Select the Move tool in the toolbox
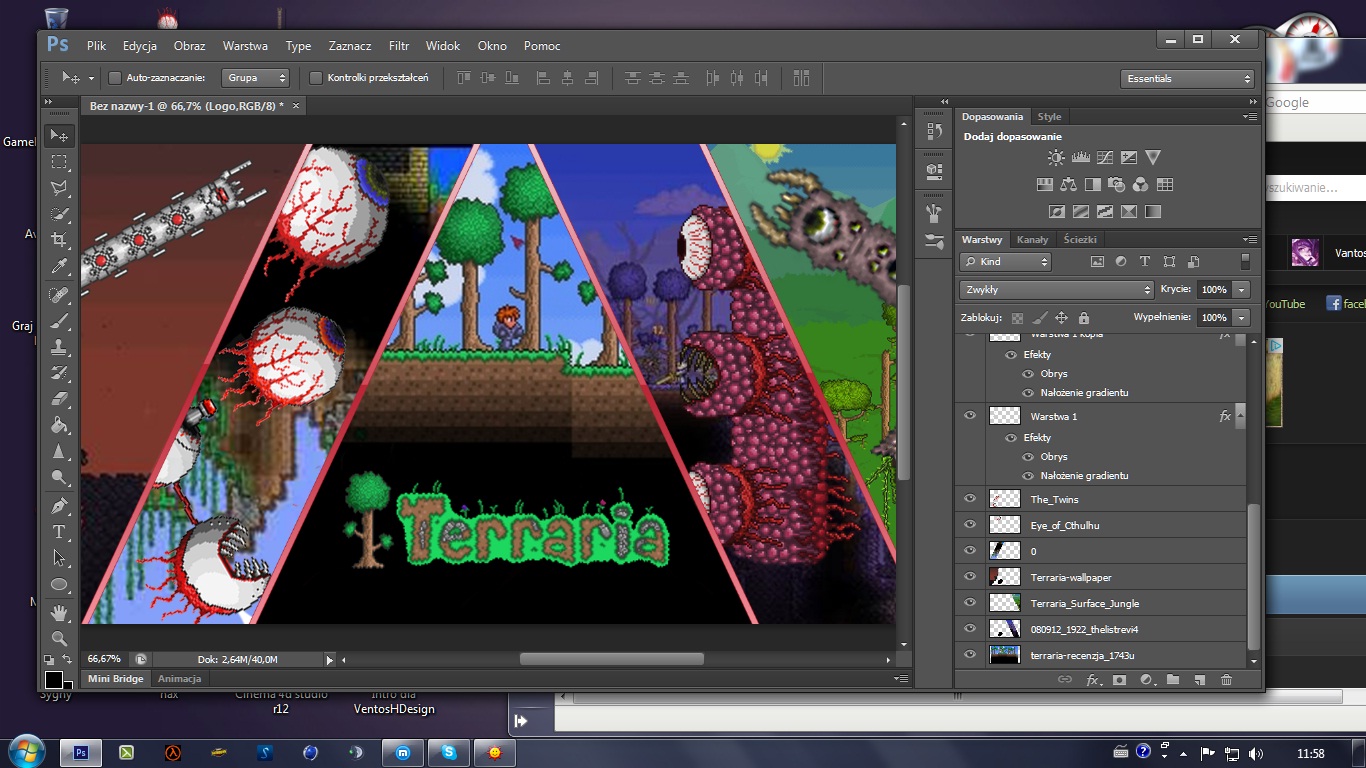1366x768 pixels. point(60,136)
